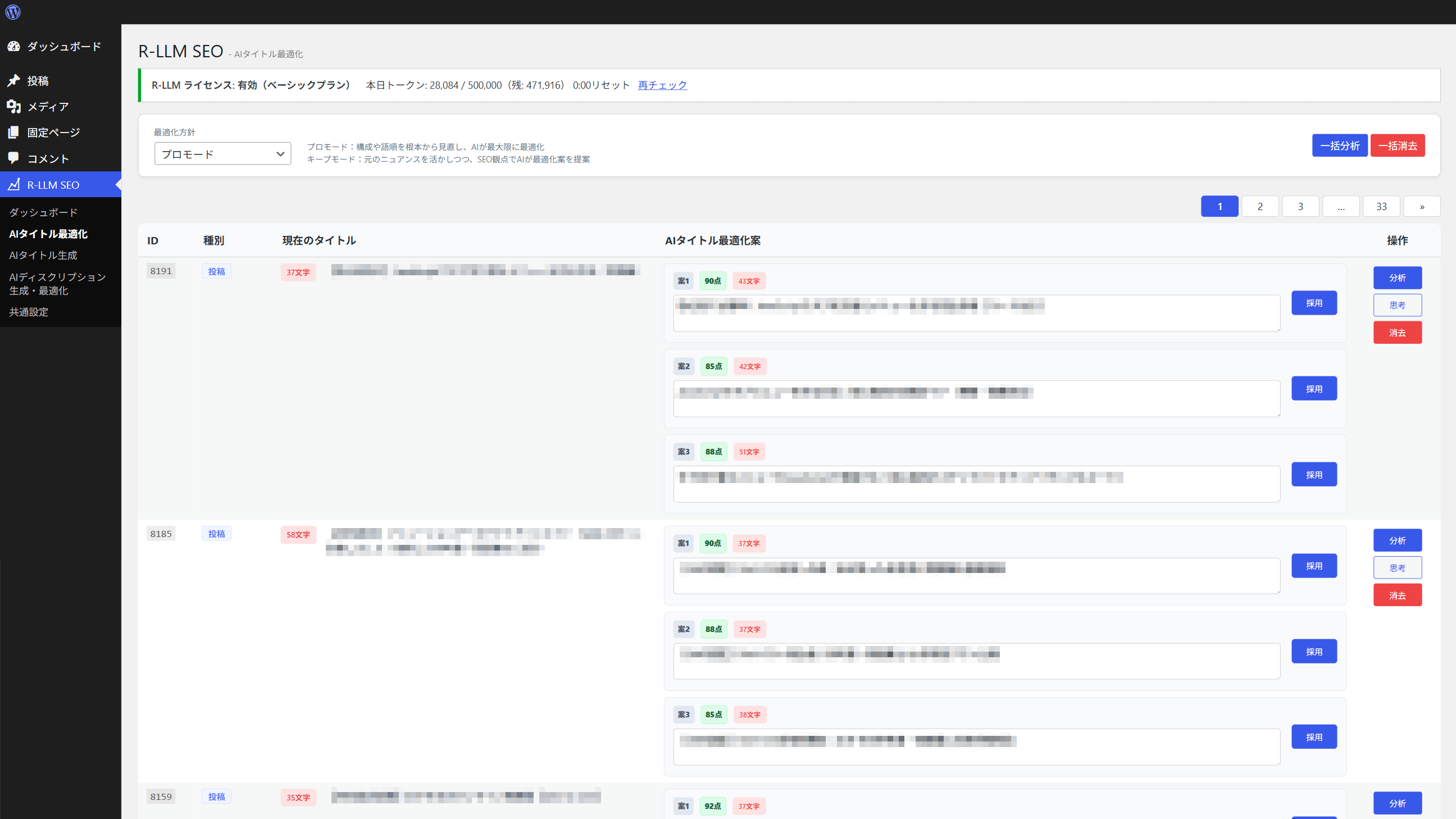
Task: Click the red 一括消去 button
Action: tap(1398, 146)
